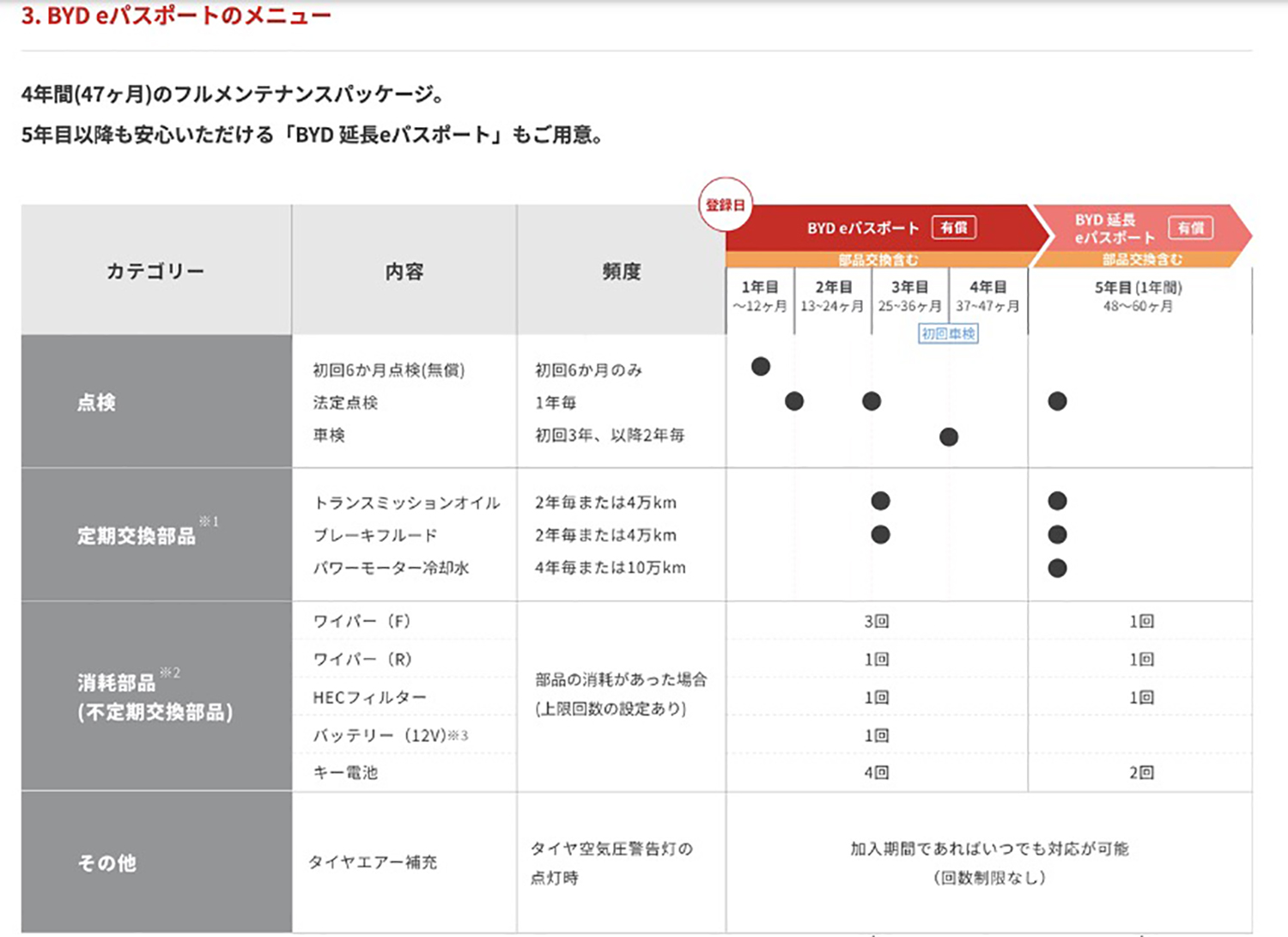Viewport: 1288px width, 937px height.
Task: Click the 点検 category cell
Action: coord(155,401)
